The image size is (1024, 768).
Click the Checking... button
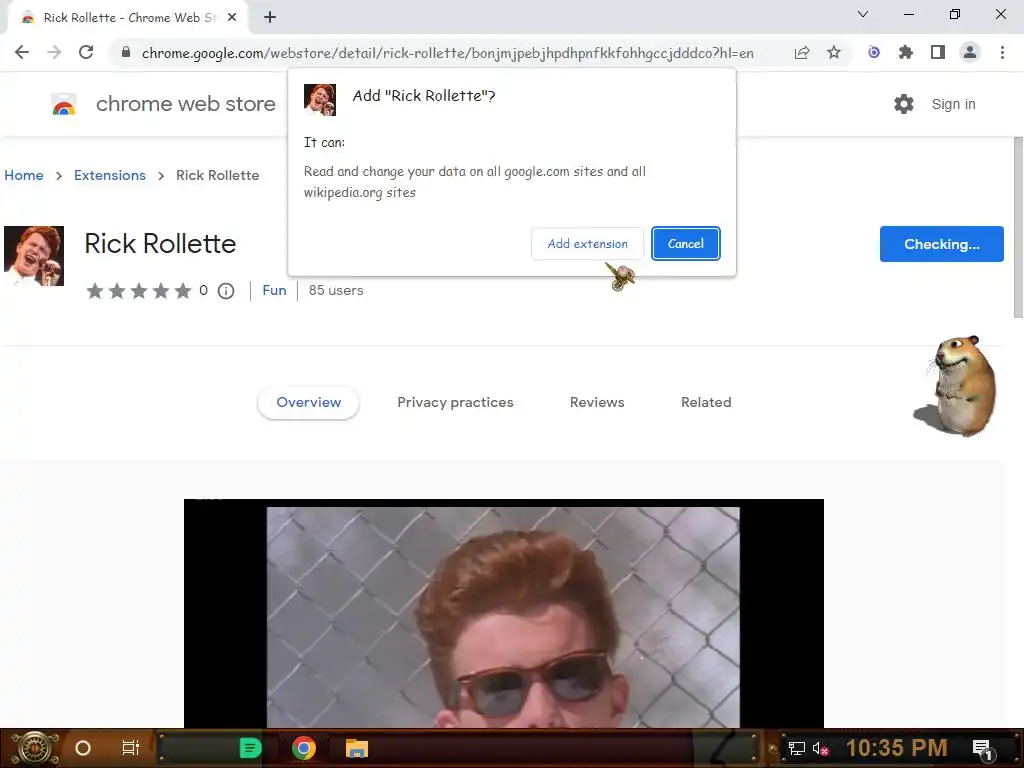941,244
